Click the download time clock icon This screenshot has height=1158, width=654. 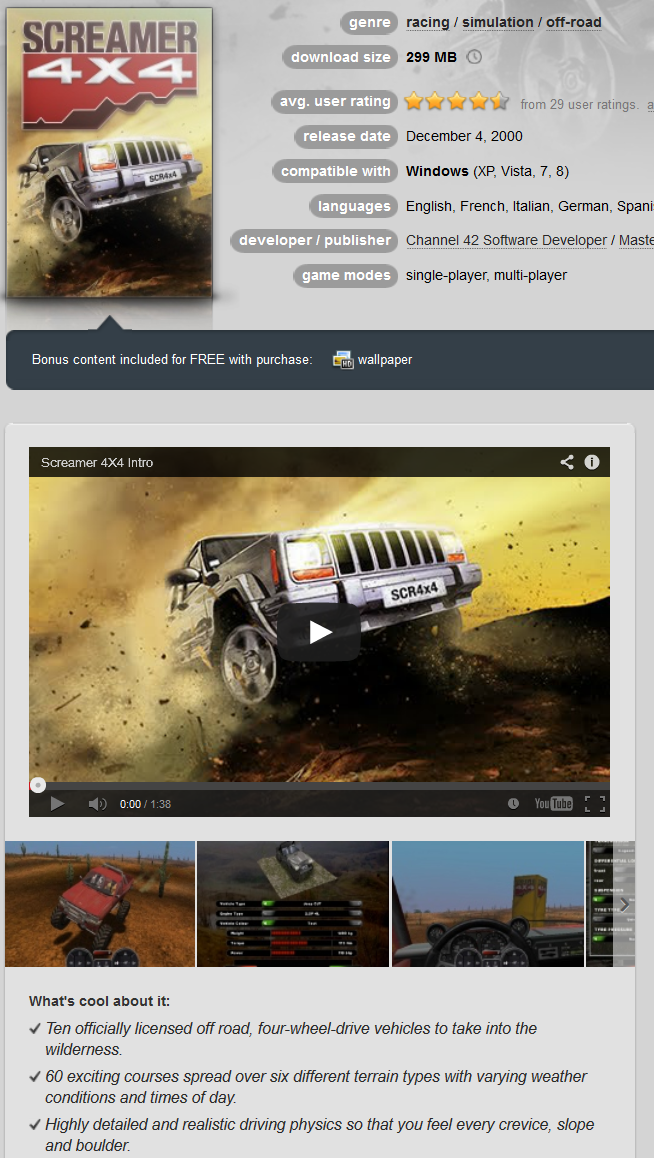(x=474, y=57)
